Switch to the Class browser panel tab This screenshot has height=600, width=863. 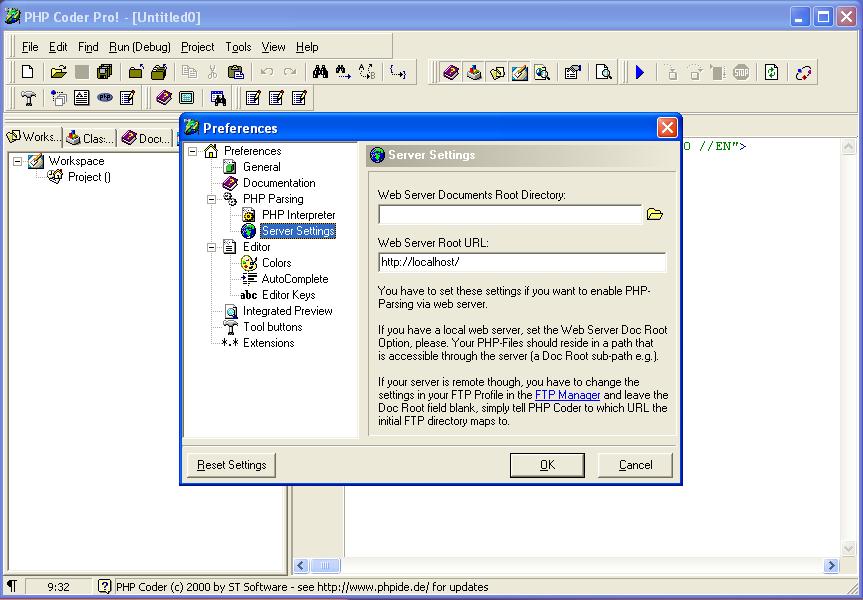(90, 138)
